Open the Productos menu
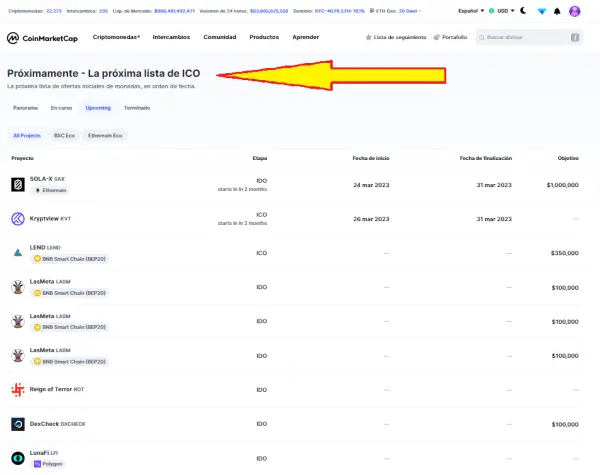This screenshot has width=600, height=475. click(264, 37)
